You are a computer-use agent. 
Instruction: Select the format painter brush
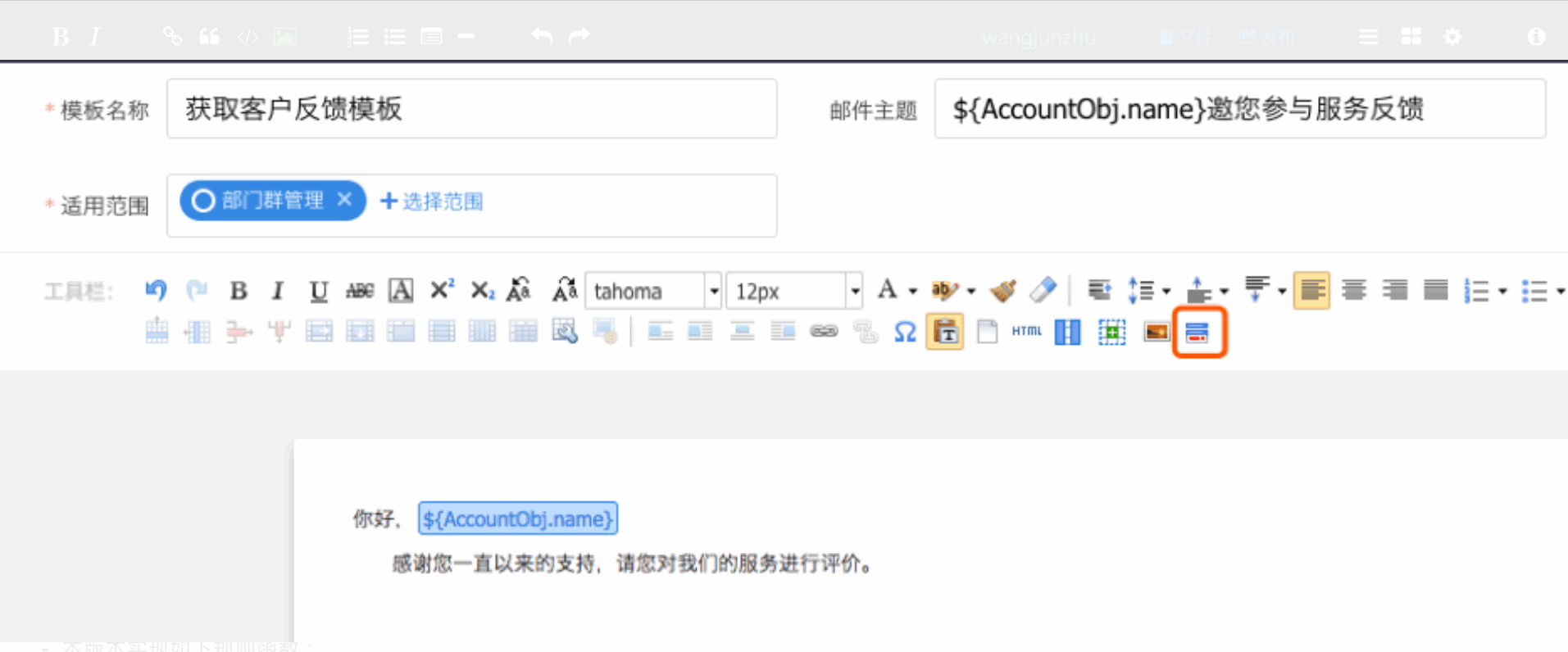(x=1002, y=290)
